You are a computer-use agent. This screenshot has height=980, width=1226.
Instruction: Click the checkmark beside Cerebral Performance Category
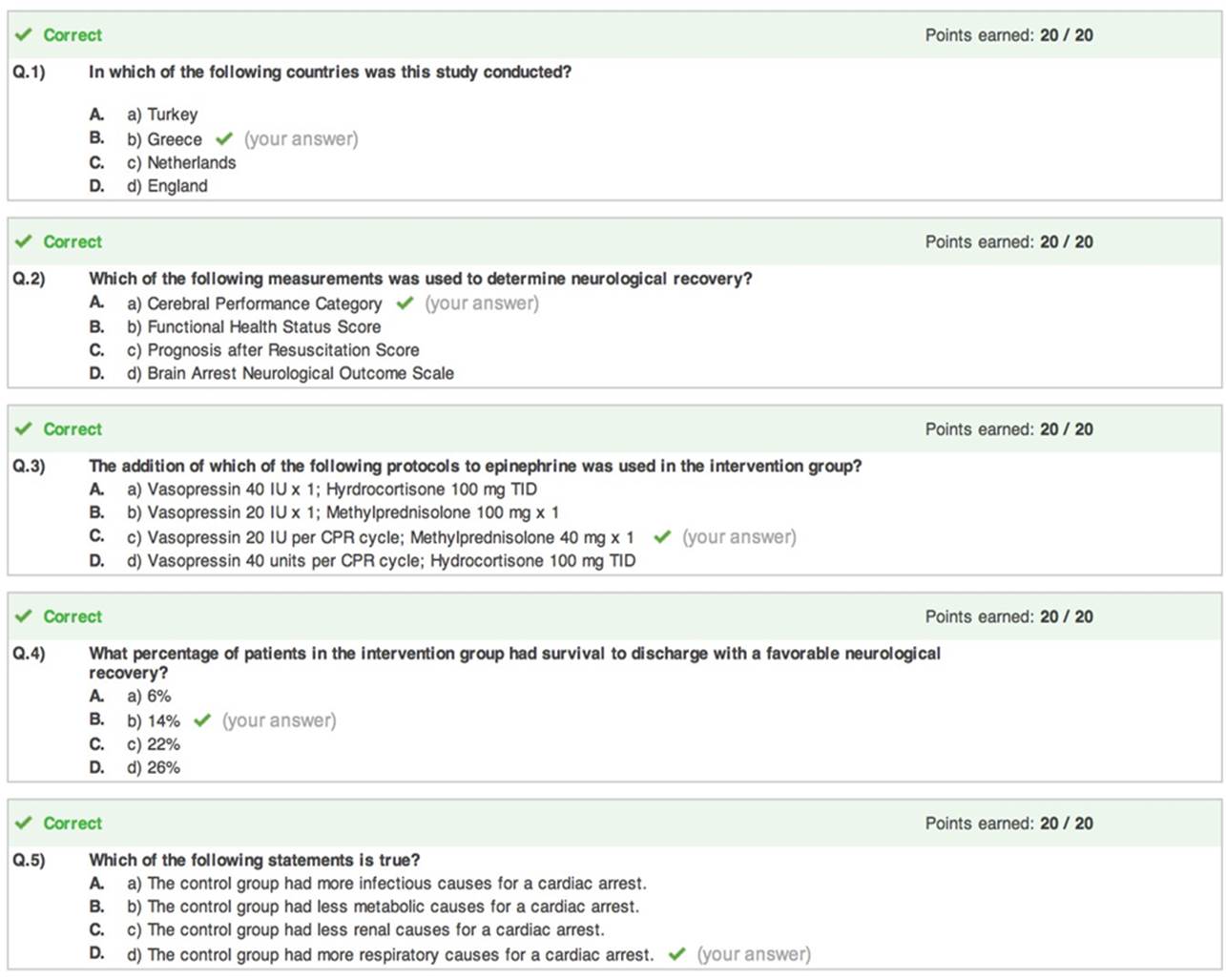[x=405, y=303]
